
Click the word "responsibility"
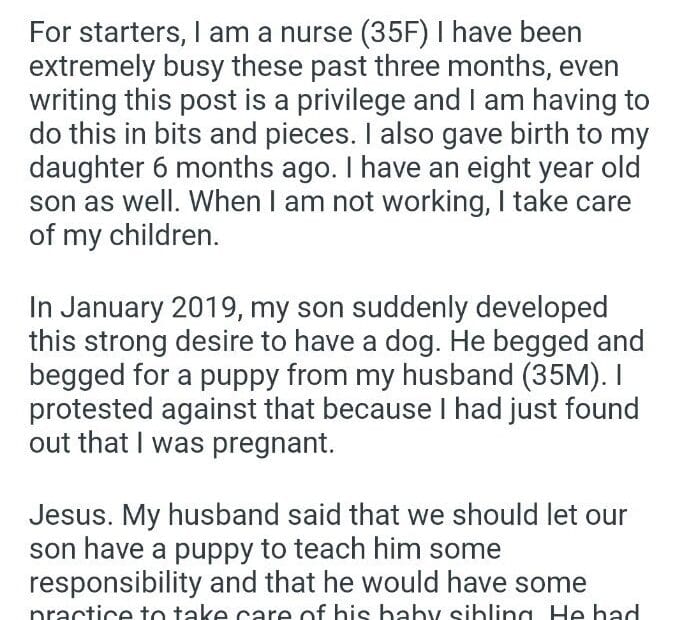click(121, 586)
